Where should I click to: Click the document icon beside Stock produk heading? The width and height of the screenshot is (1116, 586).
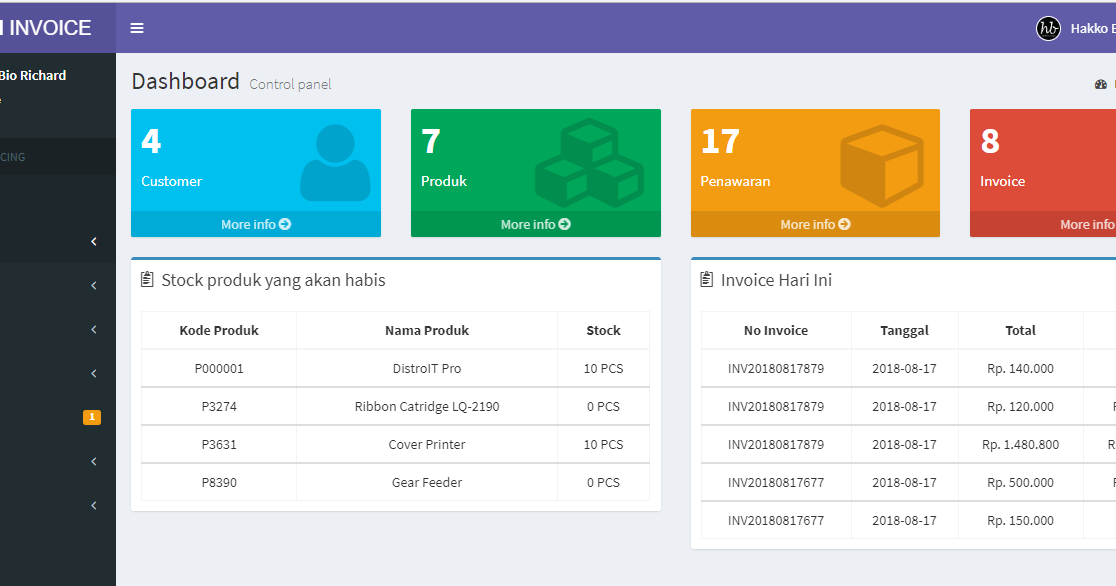point(146,279)
